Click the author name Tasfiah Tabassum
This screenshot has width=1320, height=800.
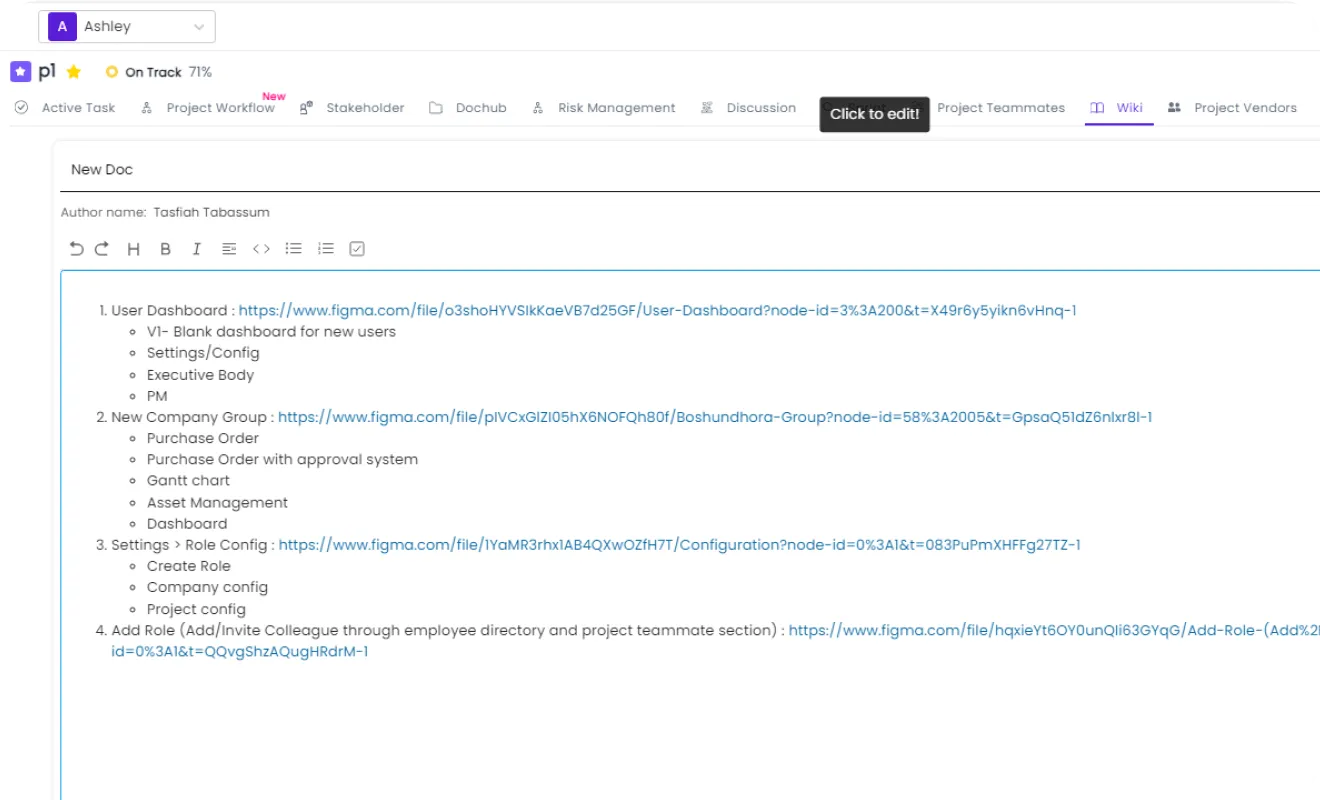(211, 212)
